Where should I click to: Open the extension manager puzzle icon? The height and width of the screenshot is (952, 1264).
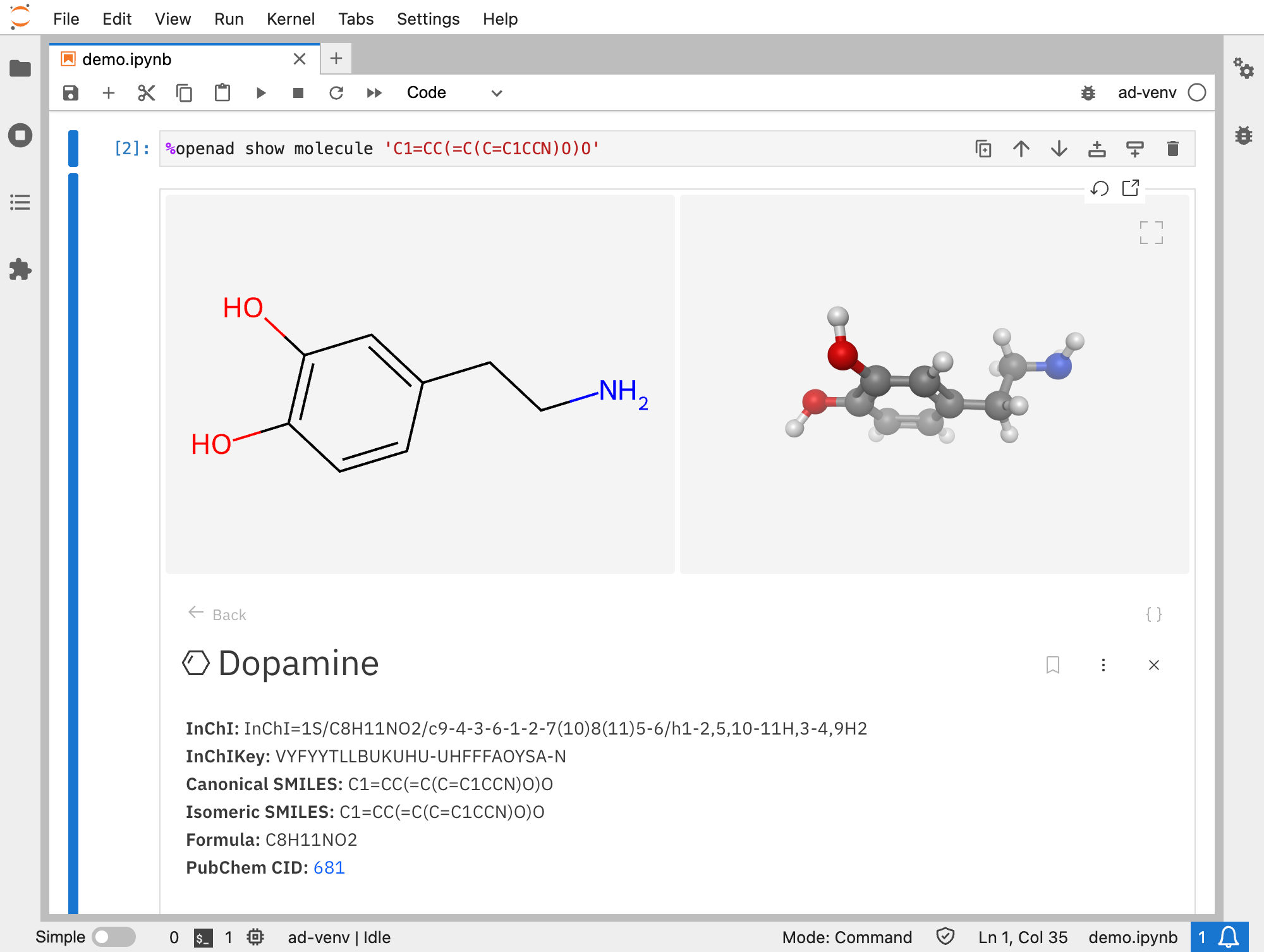(21, 269)
